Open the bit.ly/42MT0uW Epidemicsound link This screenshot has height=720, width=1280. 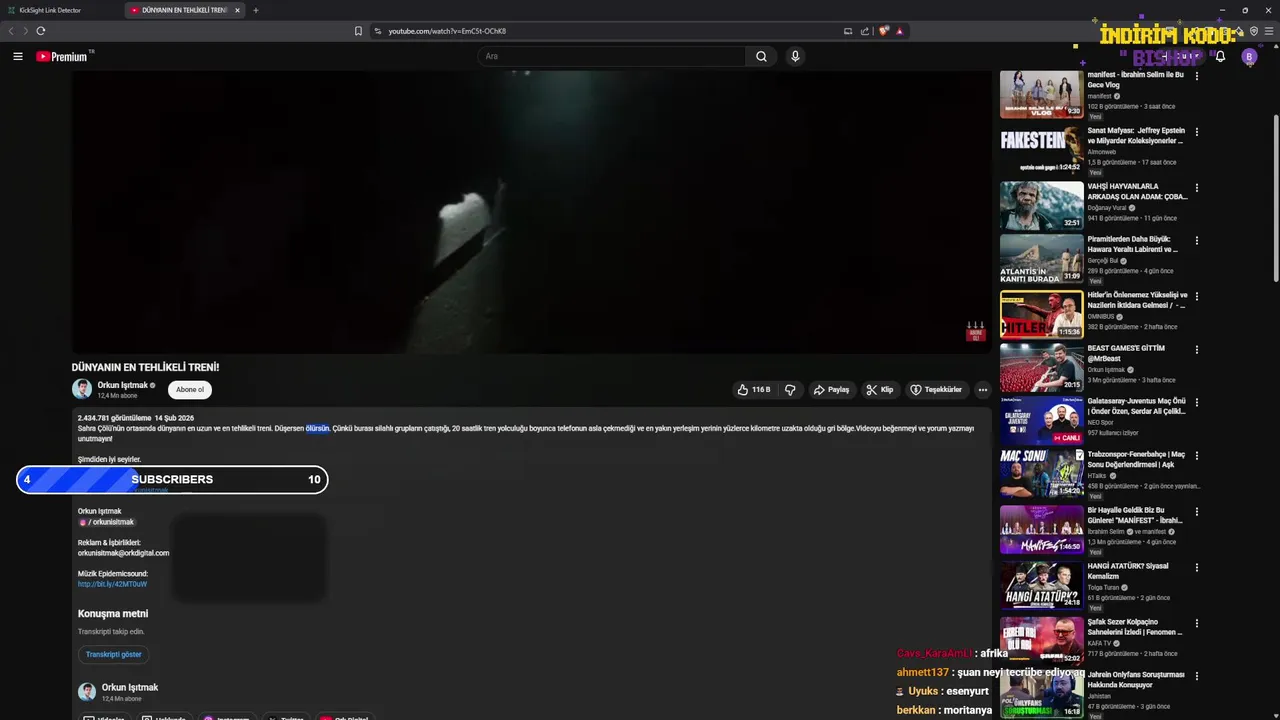pyautogui.click(x=112, y=584)
